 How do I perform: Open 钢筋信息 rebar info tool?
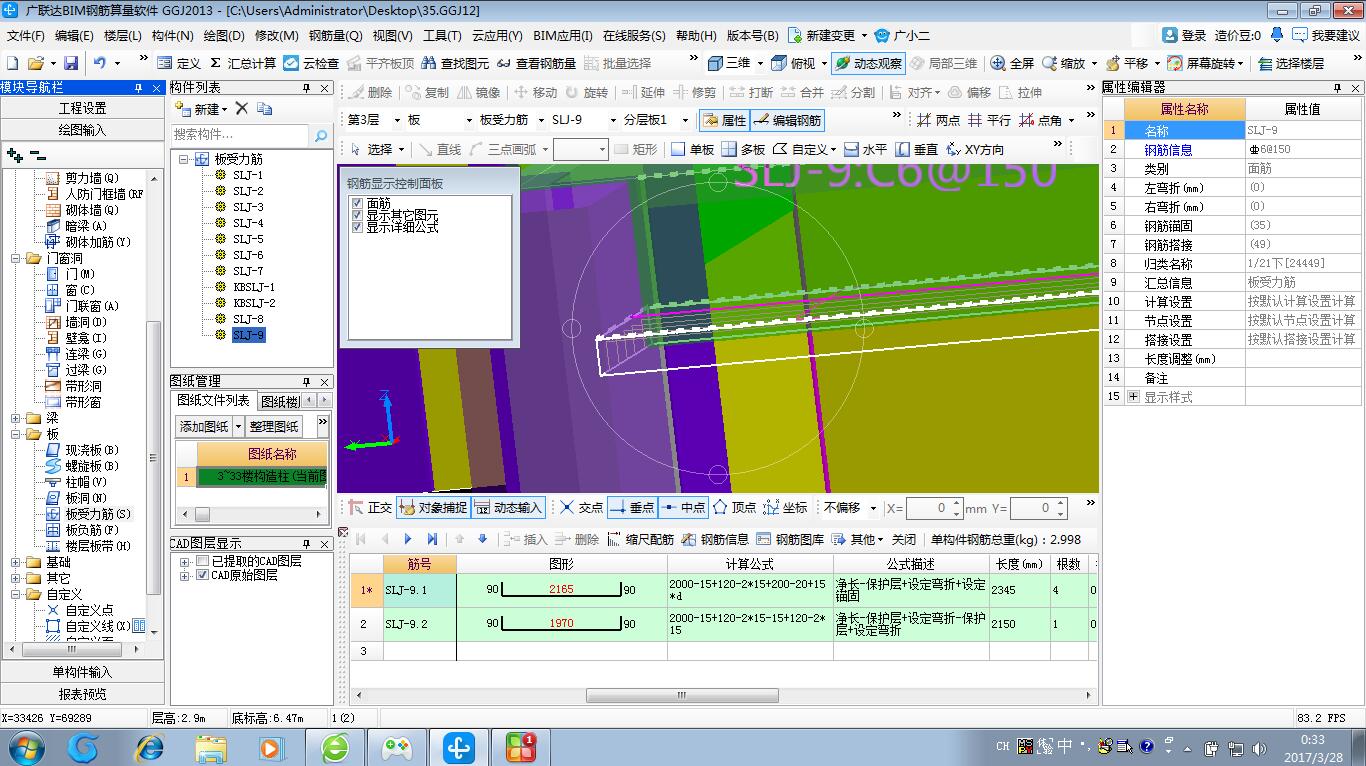tap(715, 539)
